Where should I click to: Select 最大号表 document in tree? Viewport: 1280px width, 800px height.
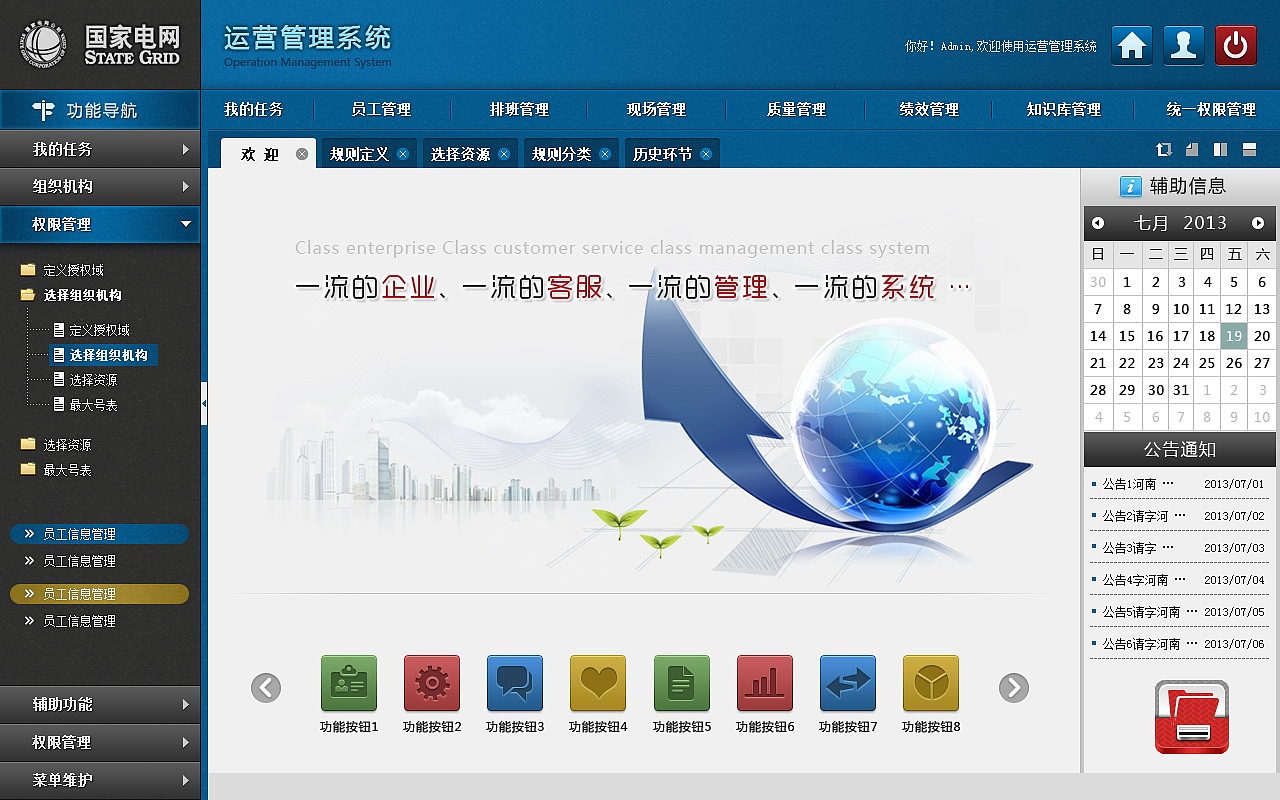[86, 405]
